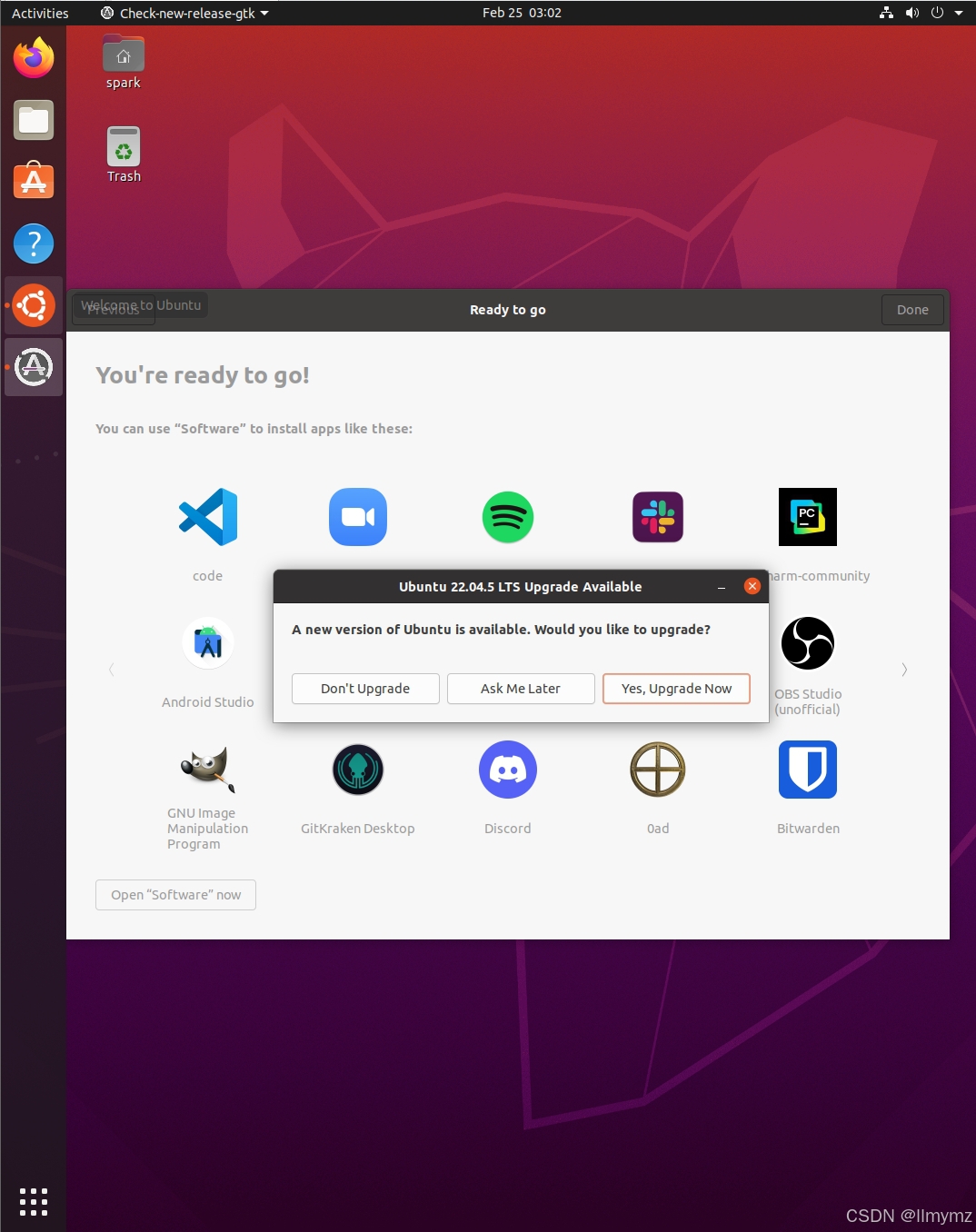Select the Software Updater dock icon
The width and height of the screenshot is (976, 1232).
[34, 367]
